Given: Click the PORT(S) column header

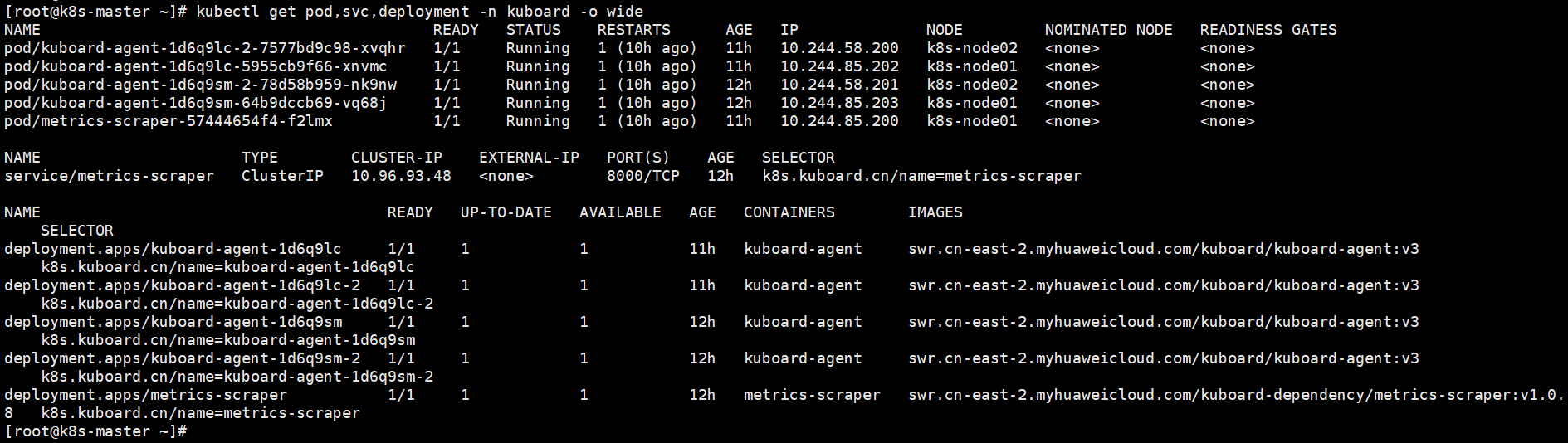Looking at the screenshot, I should (638, 158).
